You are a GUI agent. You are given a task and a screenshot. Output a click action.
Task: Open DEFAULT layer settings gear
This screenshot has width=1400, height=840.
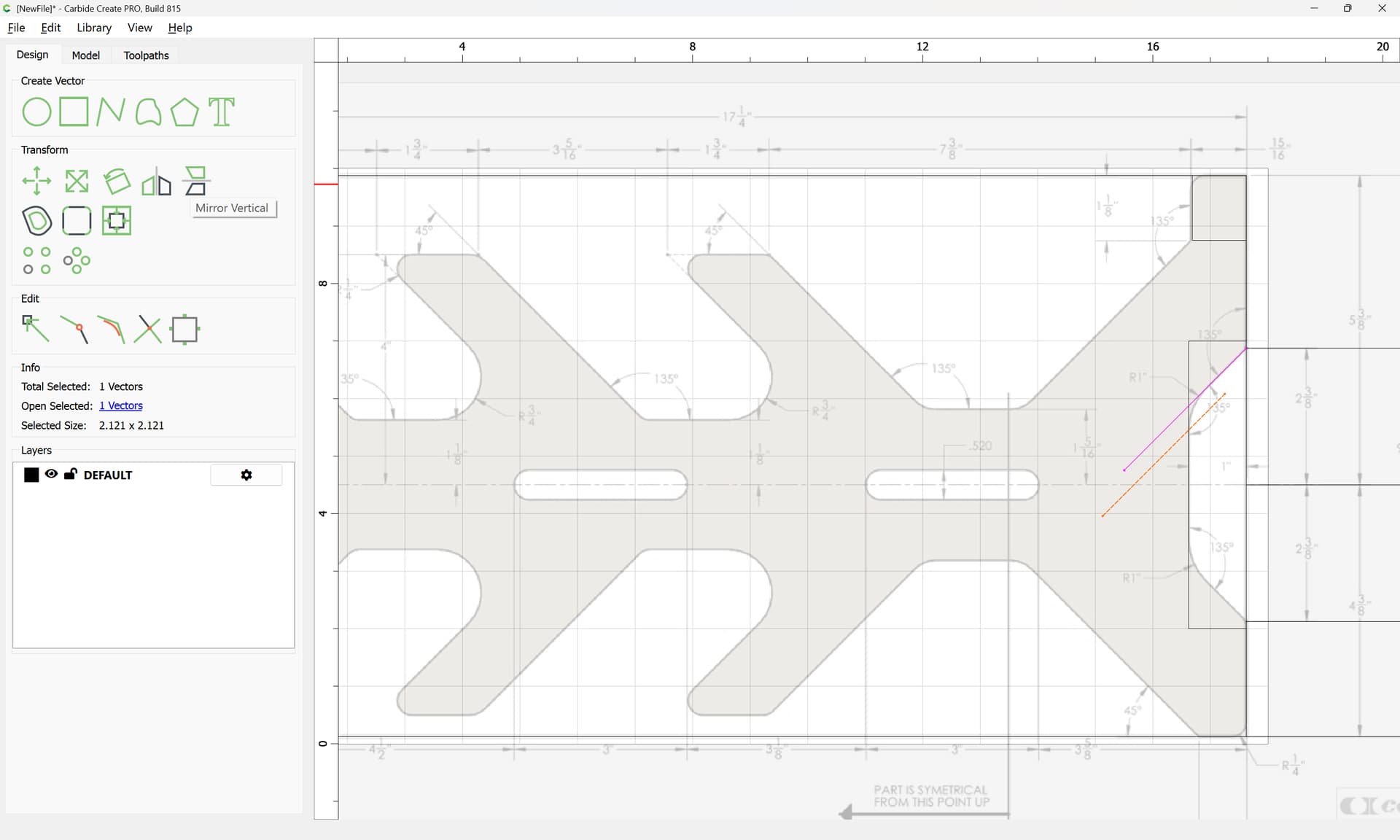coord(246,475)
